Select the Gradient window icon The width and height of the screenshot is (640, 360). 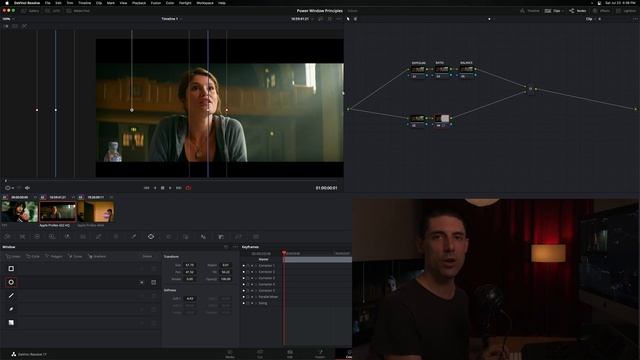pos(11,322)
